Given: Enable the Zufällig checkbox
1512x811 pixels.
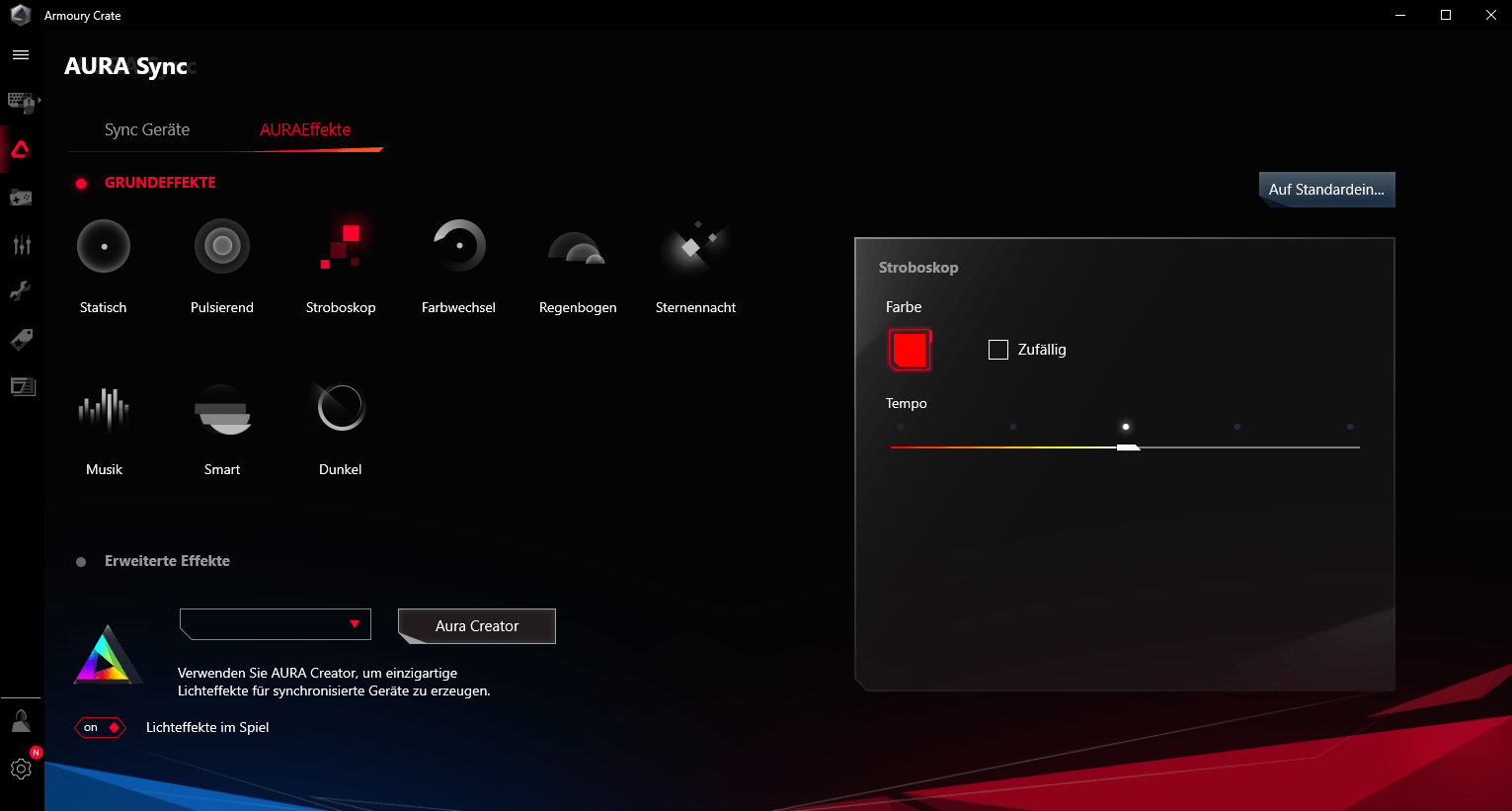Looking at the screenshot, I should (x=998, y=350).
